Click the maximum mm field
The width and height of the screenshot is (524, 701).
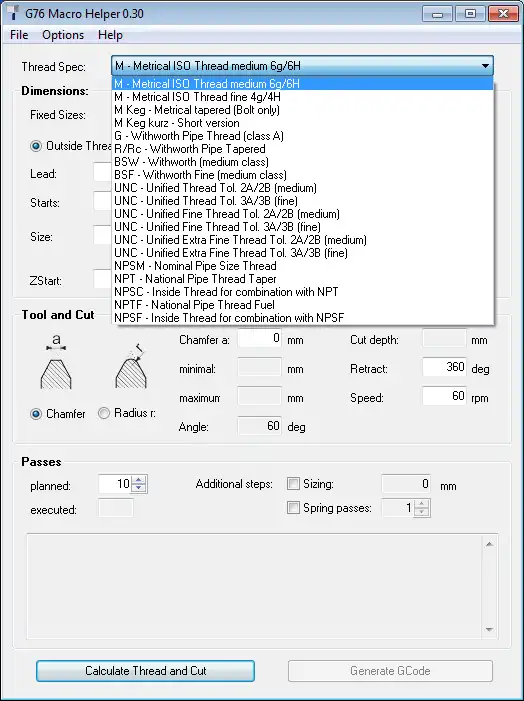pyautogui.click(x=259, y=396)
